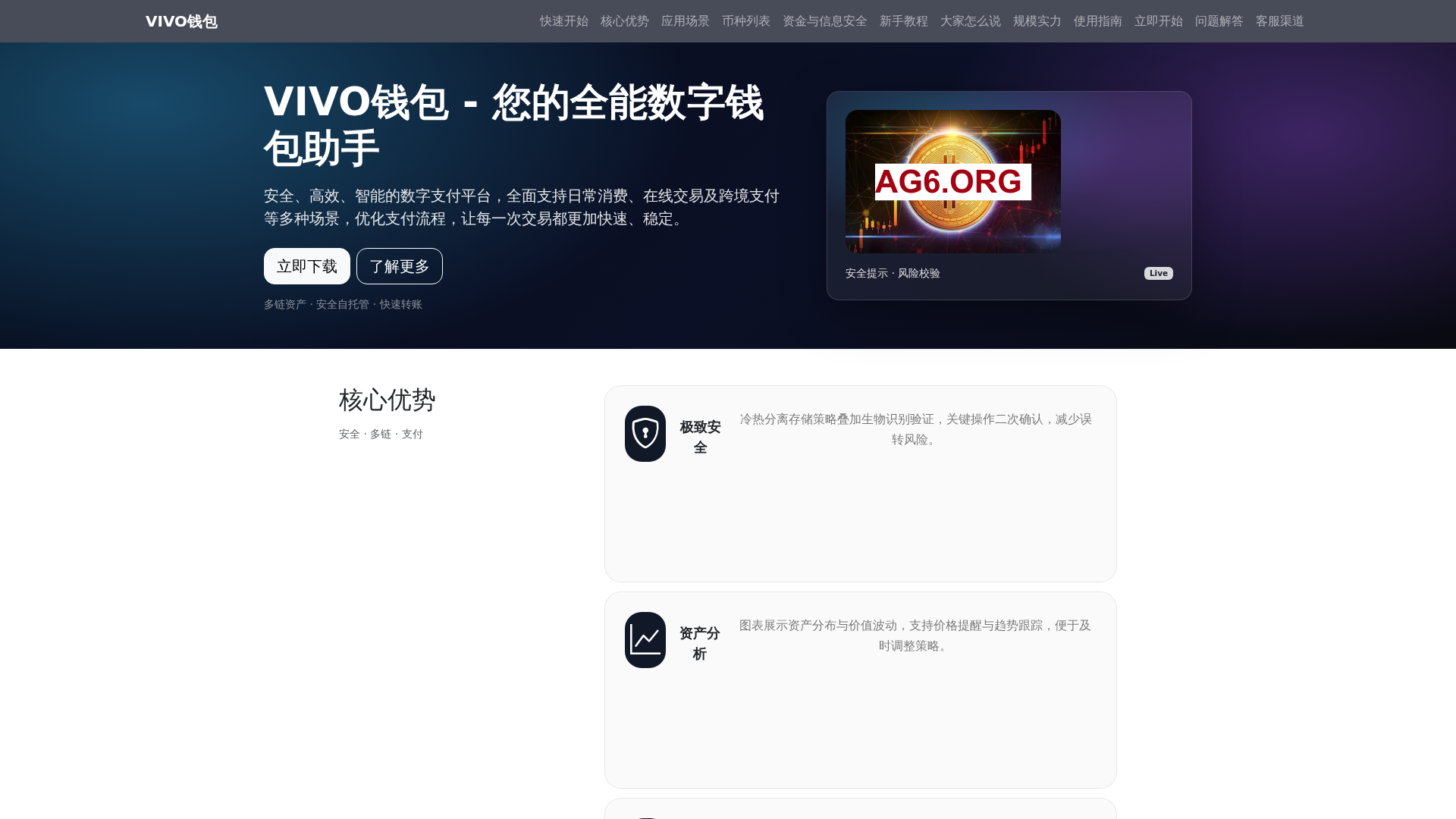Click the 安全 · 多链 · 支付 subtitle
Screen dimensions: 1456x819
point(381,434)
